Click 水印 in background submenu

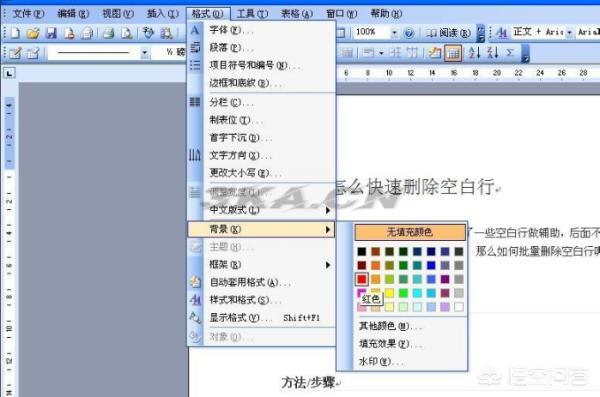[410, 362]
